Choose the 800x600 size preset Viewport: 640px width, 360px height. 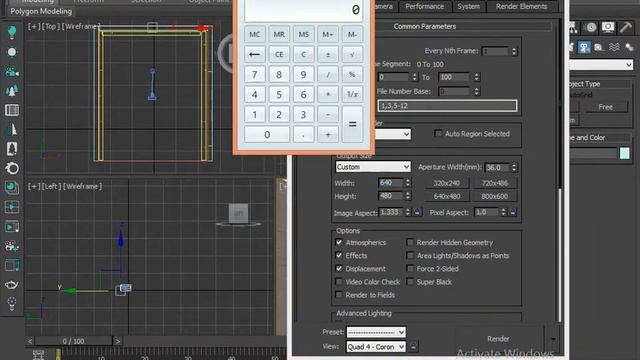click(495, 196)
